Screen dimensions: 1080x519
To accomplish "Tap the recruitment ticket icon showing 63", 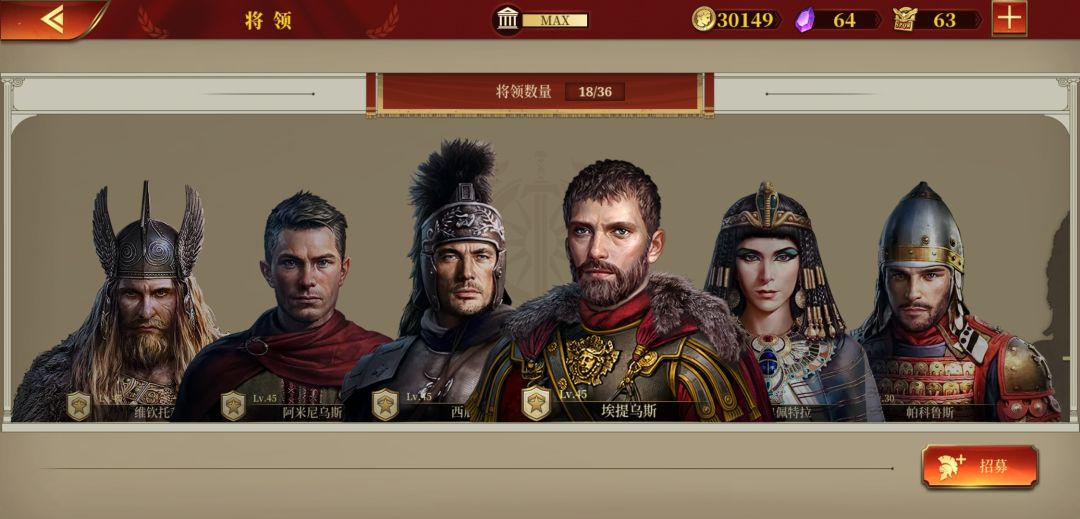I will 904,19.
